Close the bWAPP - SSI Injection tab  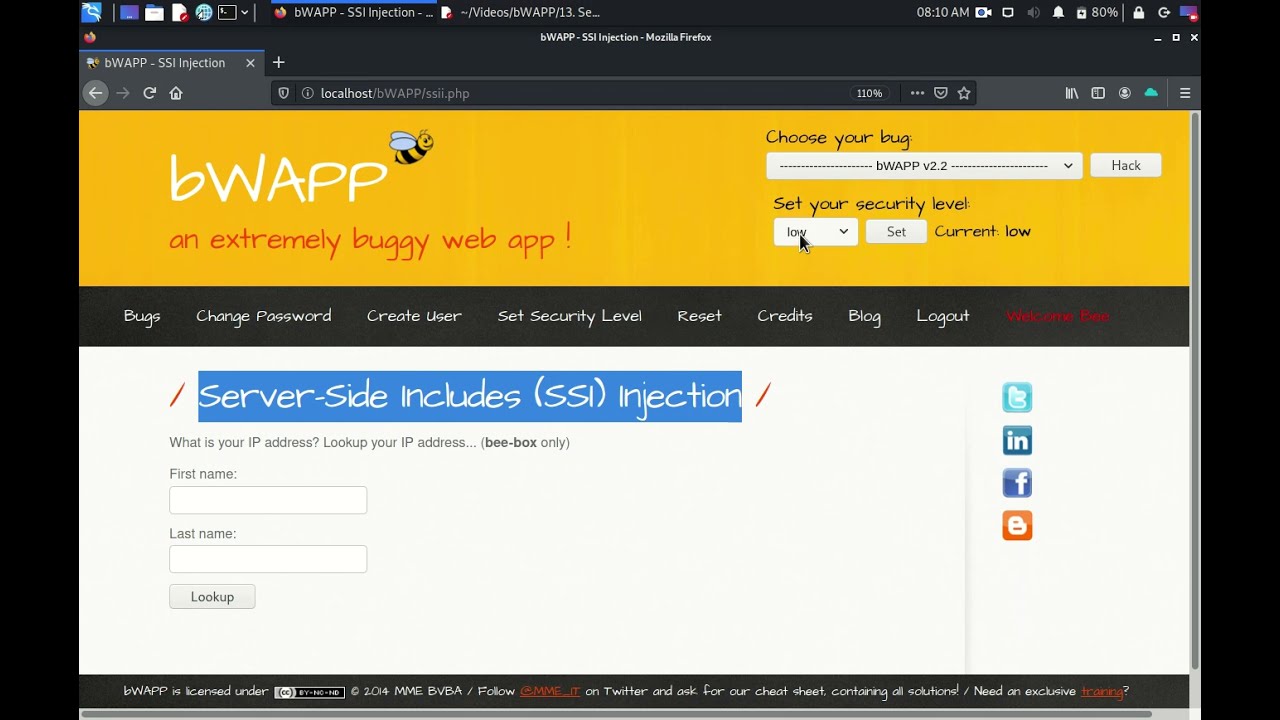[250, 62]
